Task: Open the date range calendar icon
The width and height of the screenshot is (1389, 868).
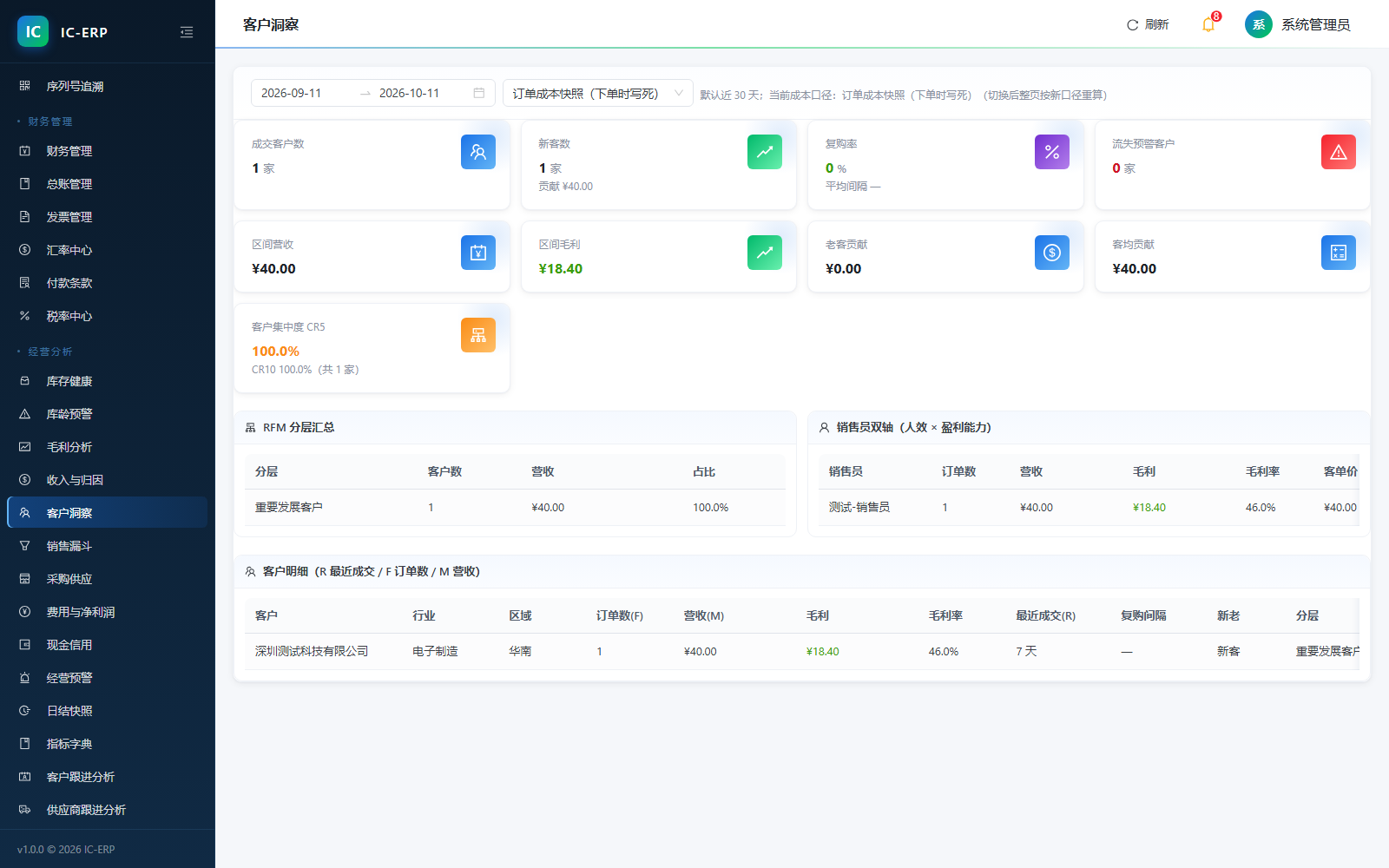Action: pos(479,93)
